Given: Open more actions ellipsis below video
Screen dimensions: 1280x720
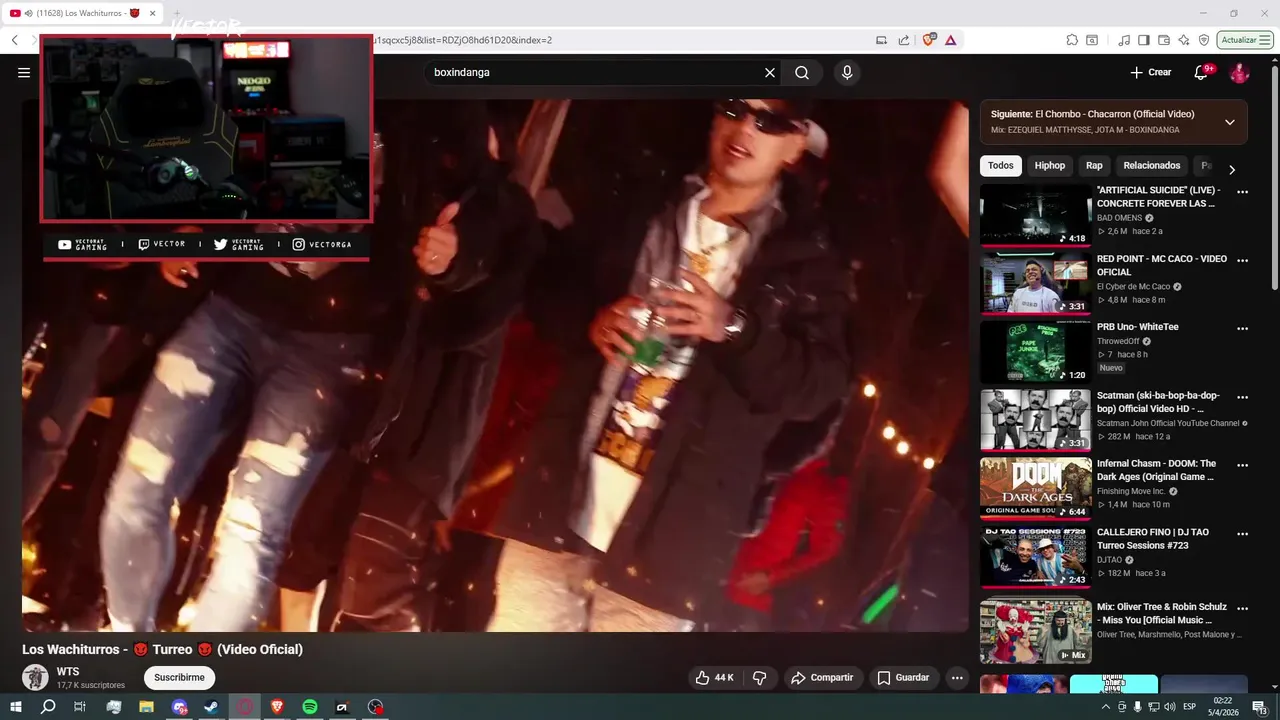Looking at the screenshot, I should tap(957, 678).
